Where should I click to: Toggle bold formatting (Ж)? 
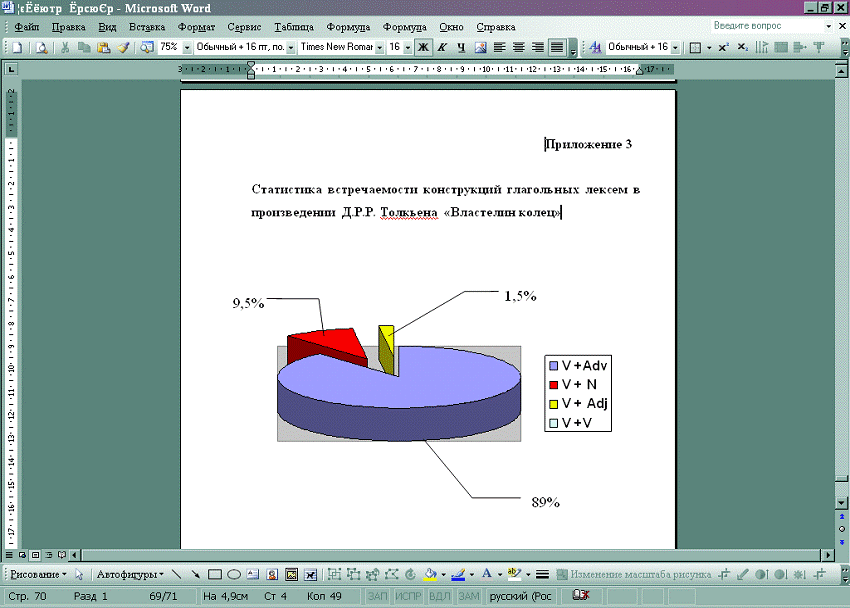(423, 47)
